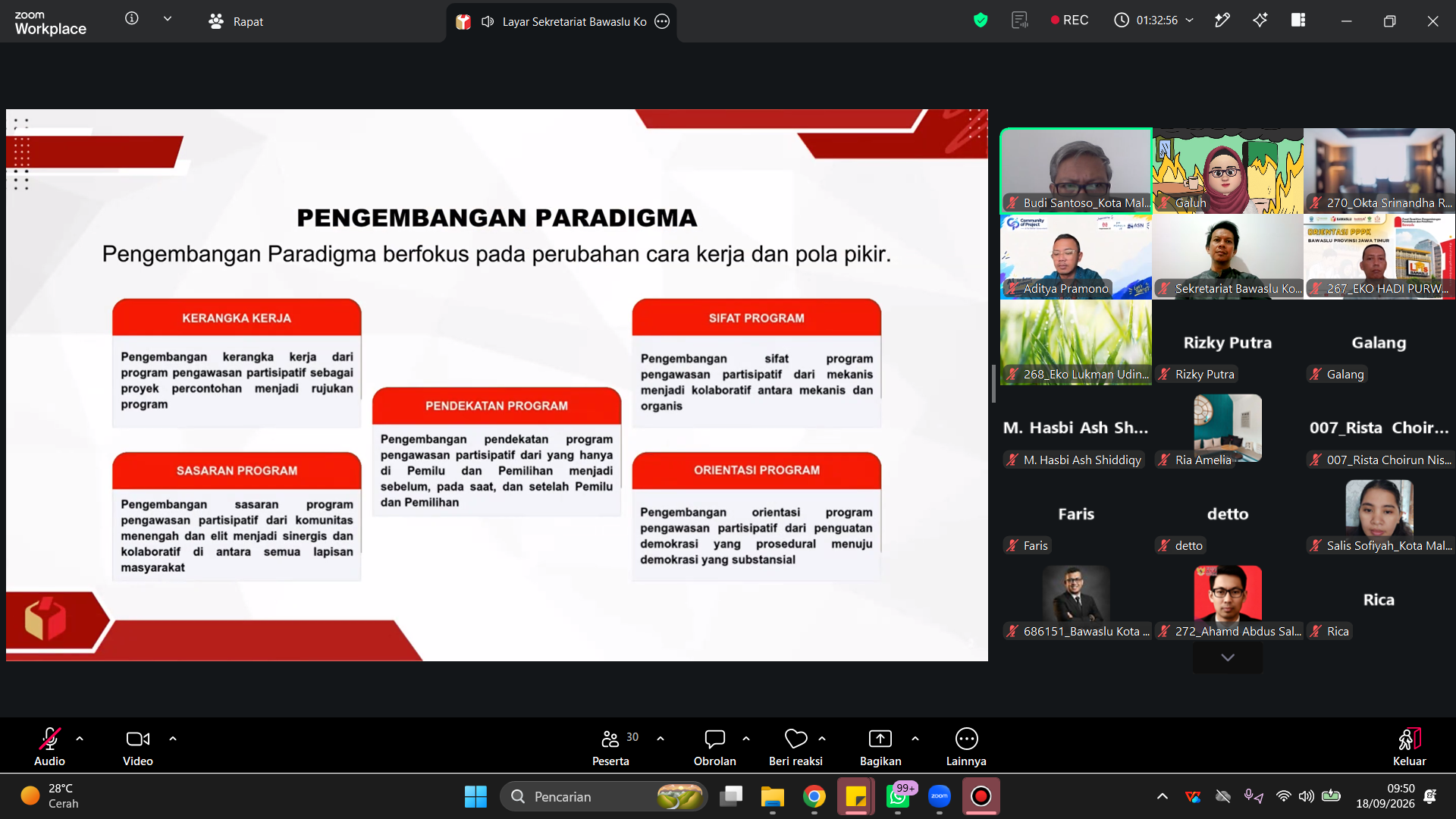
Task: Toggle camera with Video button
Action: [x=138, y=747]
